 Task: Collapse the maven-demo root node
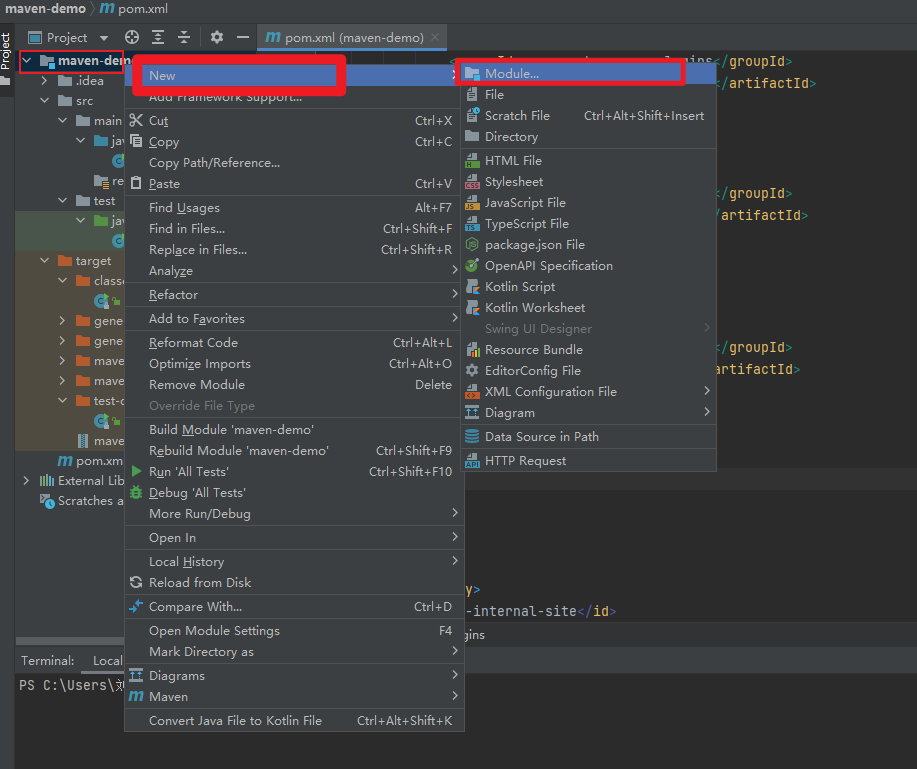coord(27,60)
